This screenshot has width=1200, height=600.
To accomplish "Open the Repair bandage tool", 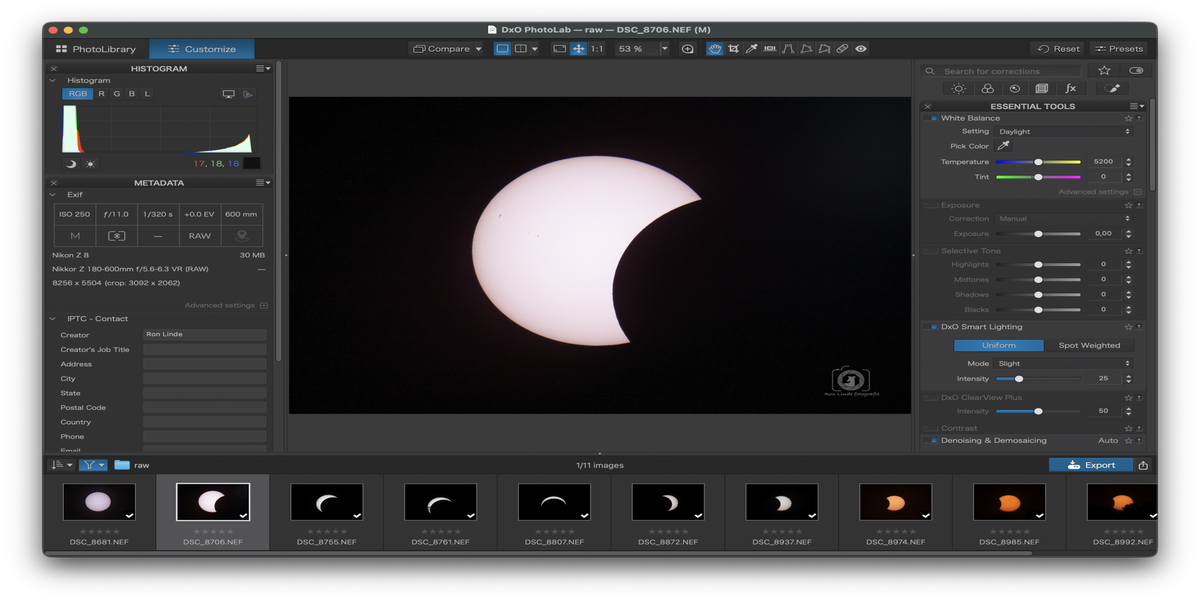I will 842,49.
